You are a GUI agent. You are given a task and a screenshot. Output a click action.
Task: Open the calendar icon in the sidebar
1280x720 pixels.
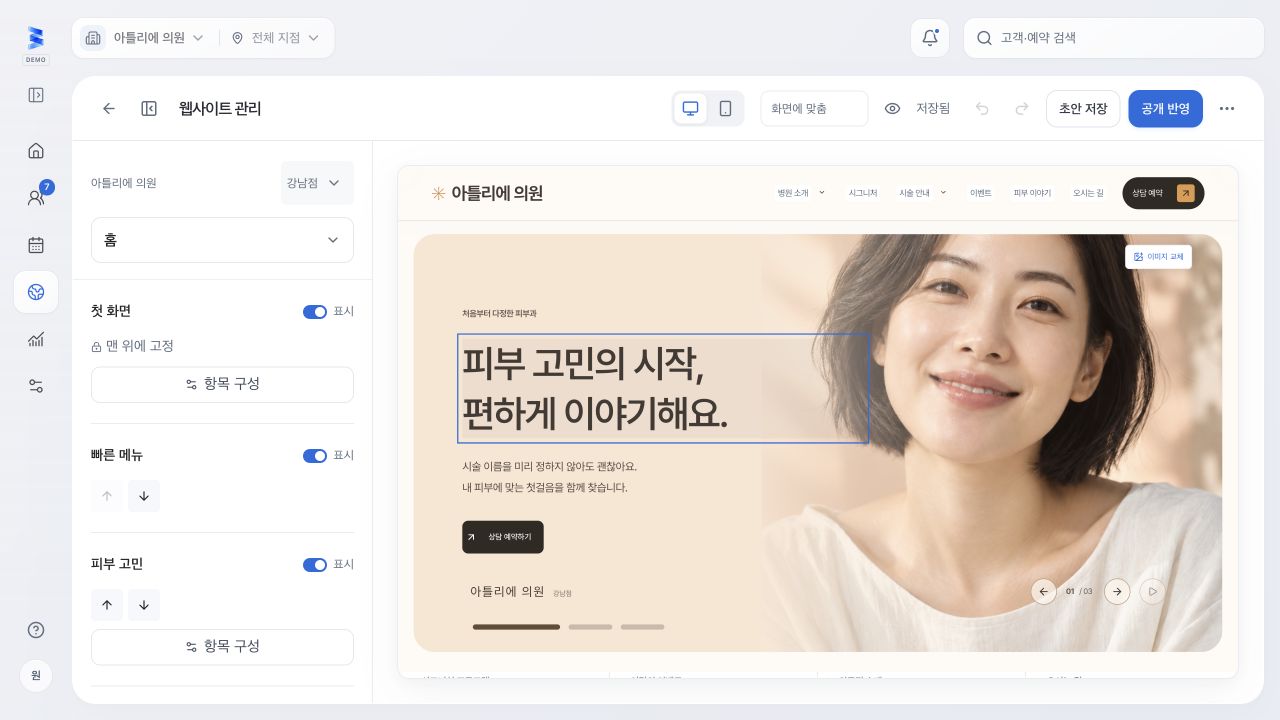pos(36,245)
